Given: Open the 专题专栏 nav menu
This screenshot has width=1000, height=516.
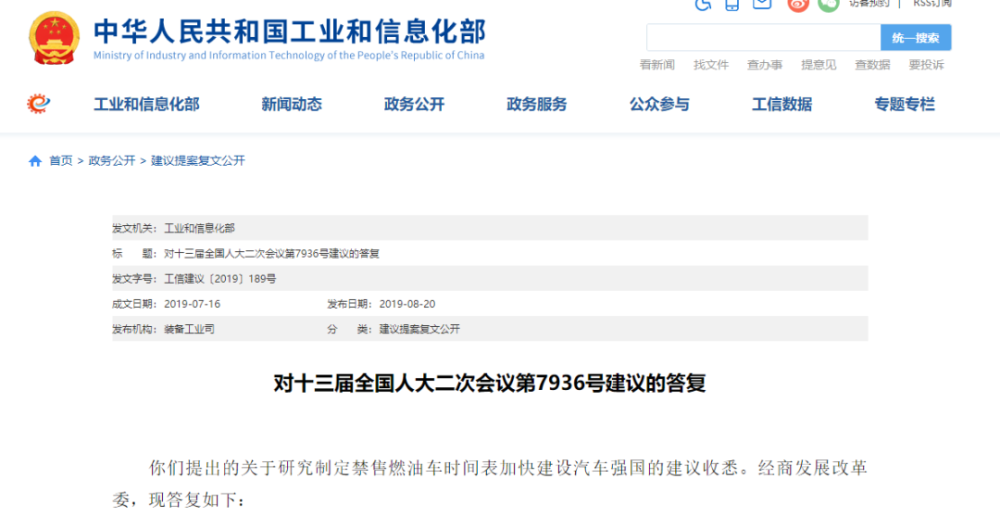Looking at the screenshot, I should 904,104.
